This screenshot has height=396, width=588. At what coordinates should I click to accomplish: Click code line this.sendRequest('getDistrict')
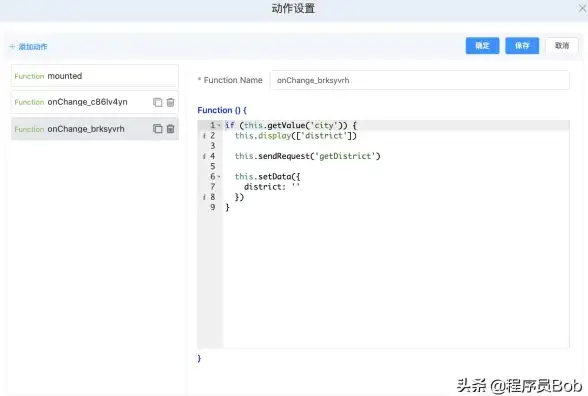tap(308, 156)
